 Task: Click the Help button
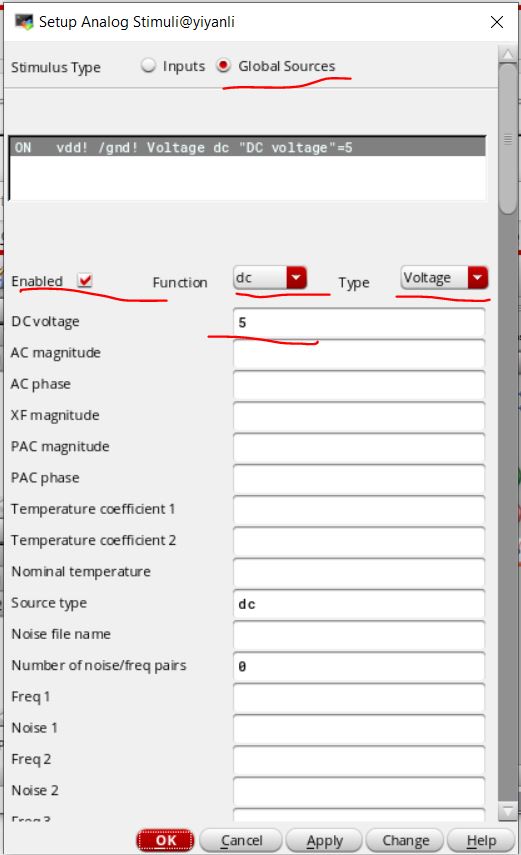click(x=481, y=840)
